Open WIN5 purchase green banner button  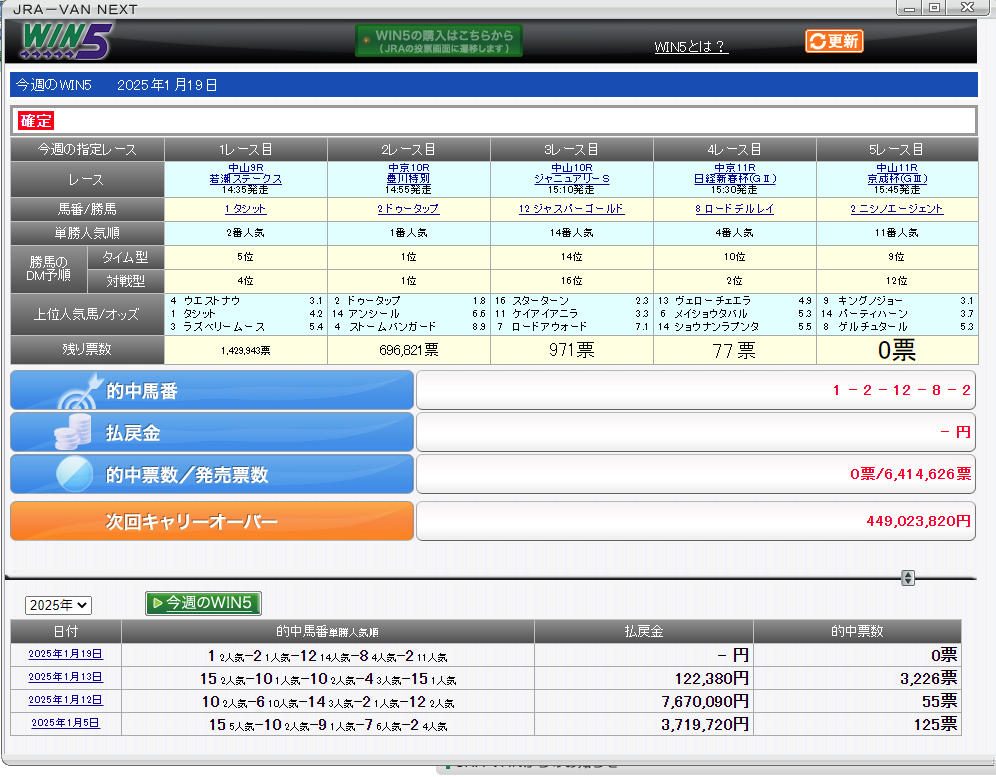[439, 41]
